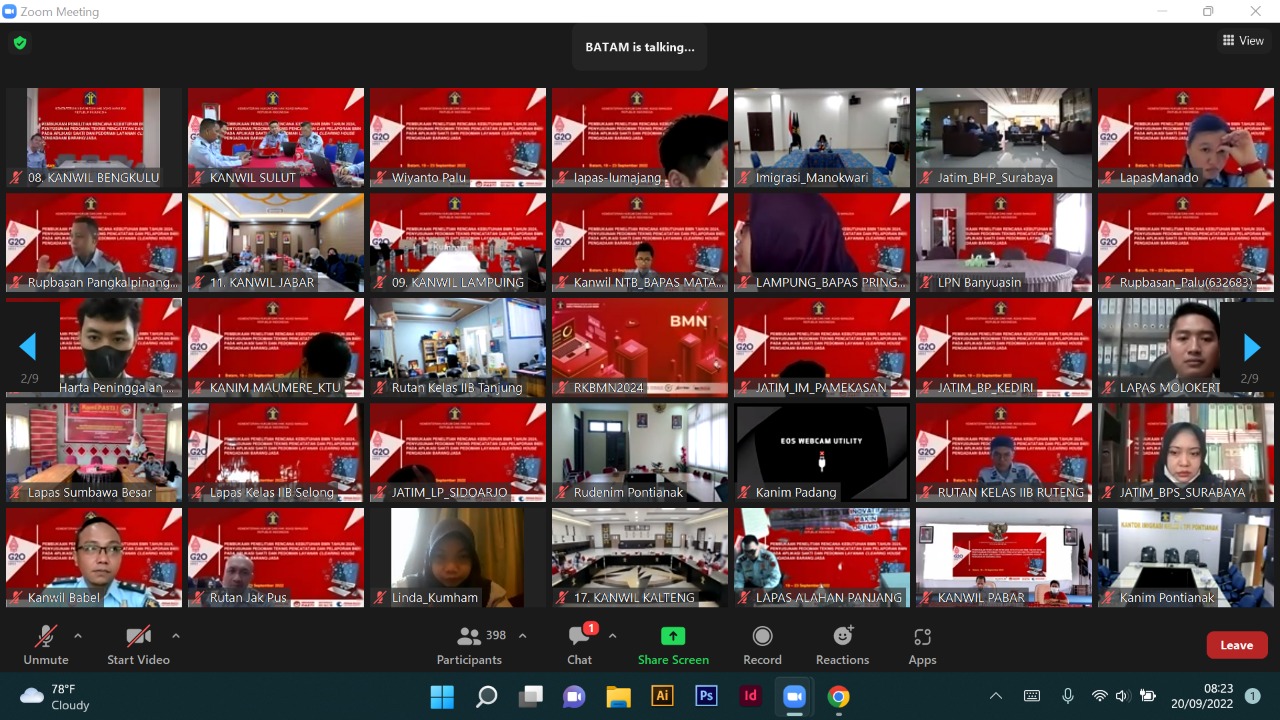The width and height of the screenshot is (1280, 720).
Task: Select the Kanwil Babel video tile
Action: pos(94,557)
